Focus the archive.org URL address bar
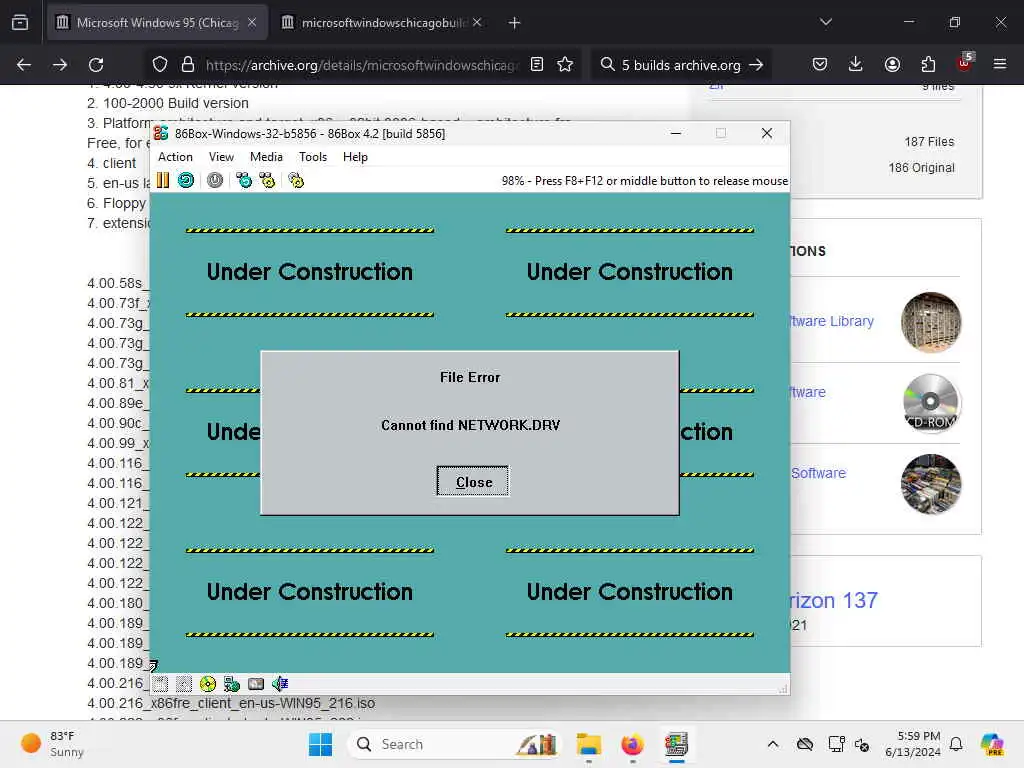Viewport: 1024px width, 768px height. (x=362, y=65)
